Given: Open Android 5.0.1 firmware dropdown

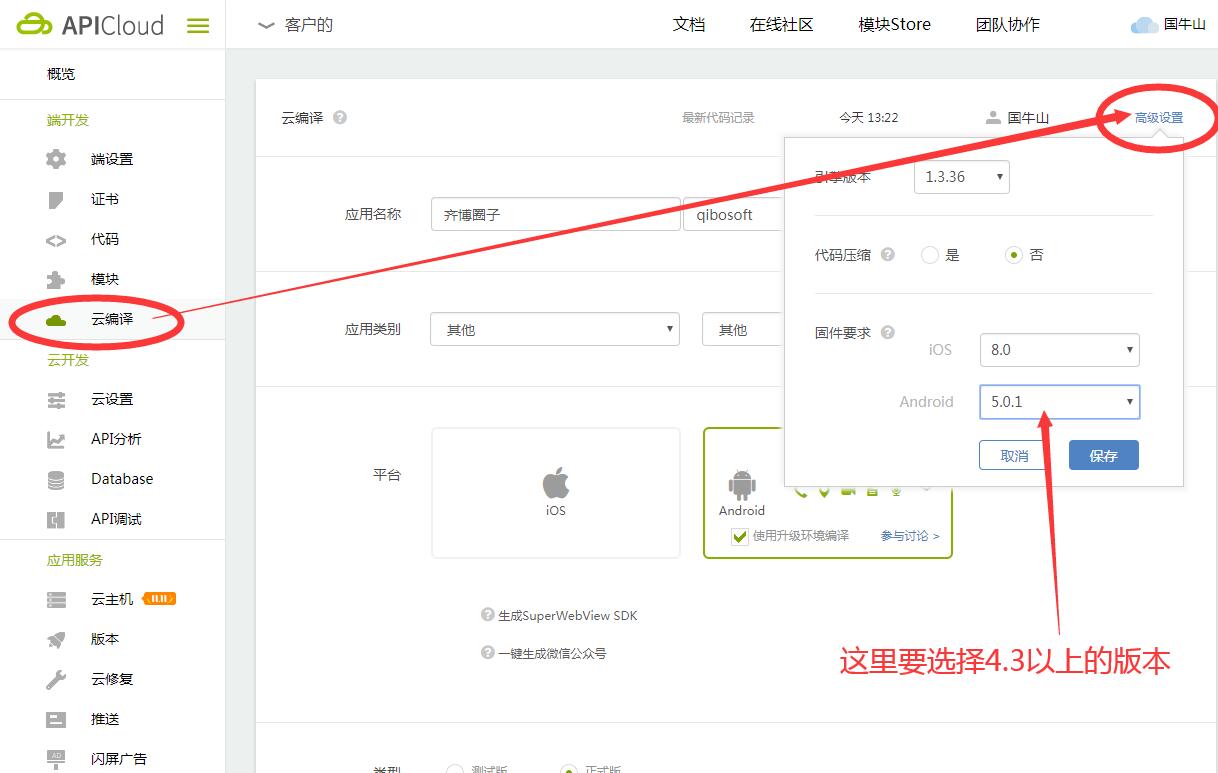Looking at the screenshot, I should tap(1059, 402).
